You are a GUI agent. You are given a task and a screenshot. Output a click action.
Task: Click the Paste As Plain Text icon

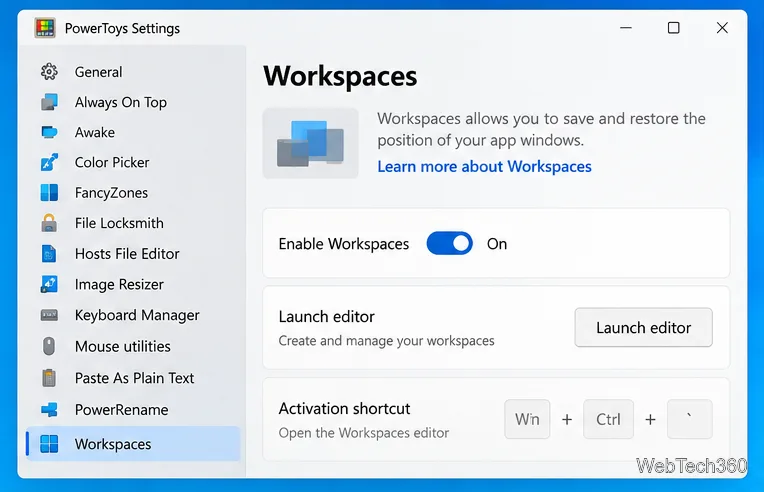tap(49, 378)
